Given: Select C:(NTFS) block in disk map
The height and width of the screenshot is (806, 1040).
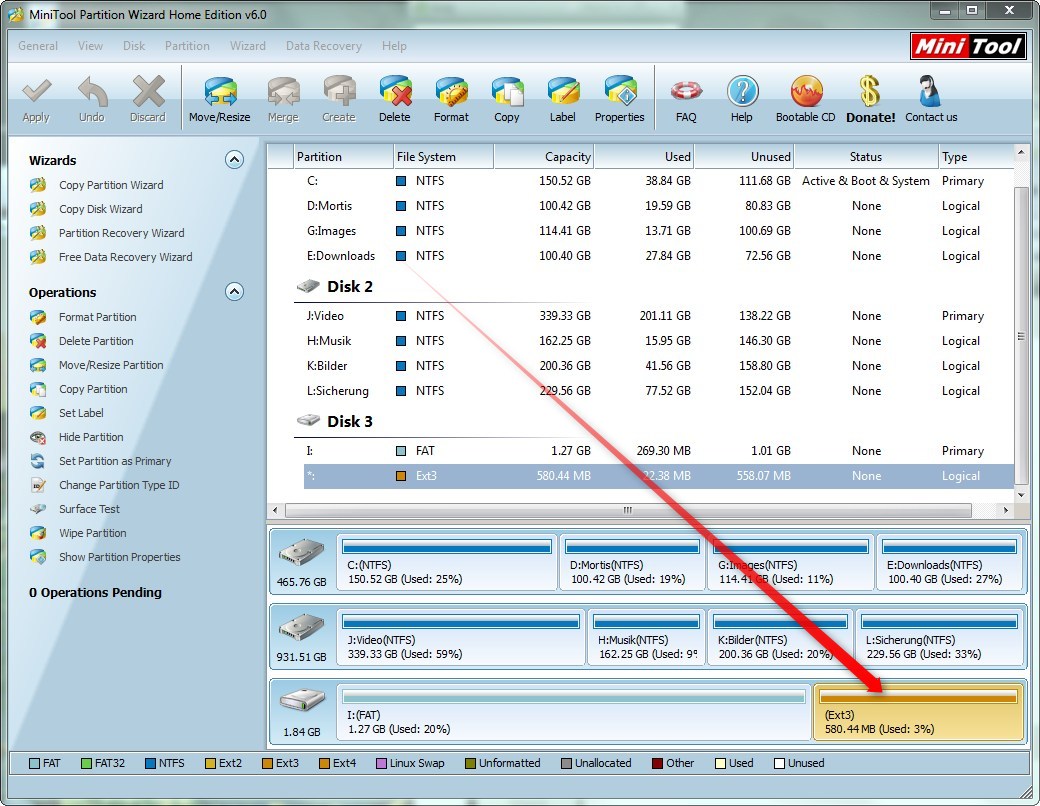Looking at the screenshot, I should (446, 563).
